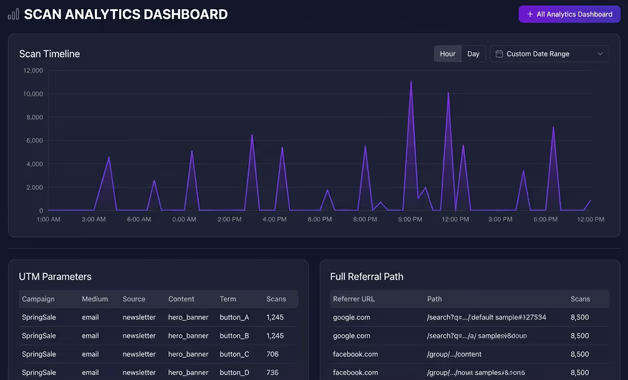Image resolution: width=628 pixels, height=380 pixels.
Task: Click the 736 scans value
Action: (272, 373)
